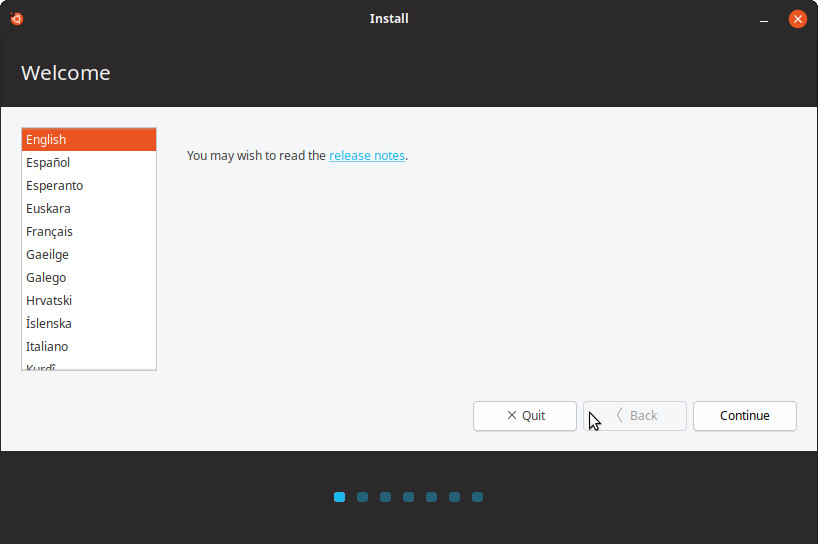Image resolution: width=818 pixels, height=544 pixels.
Task: Choose Italiano in the language list
Action: 88,347
